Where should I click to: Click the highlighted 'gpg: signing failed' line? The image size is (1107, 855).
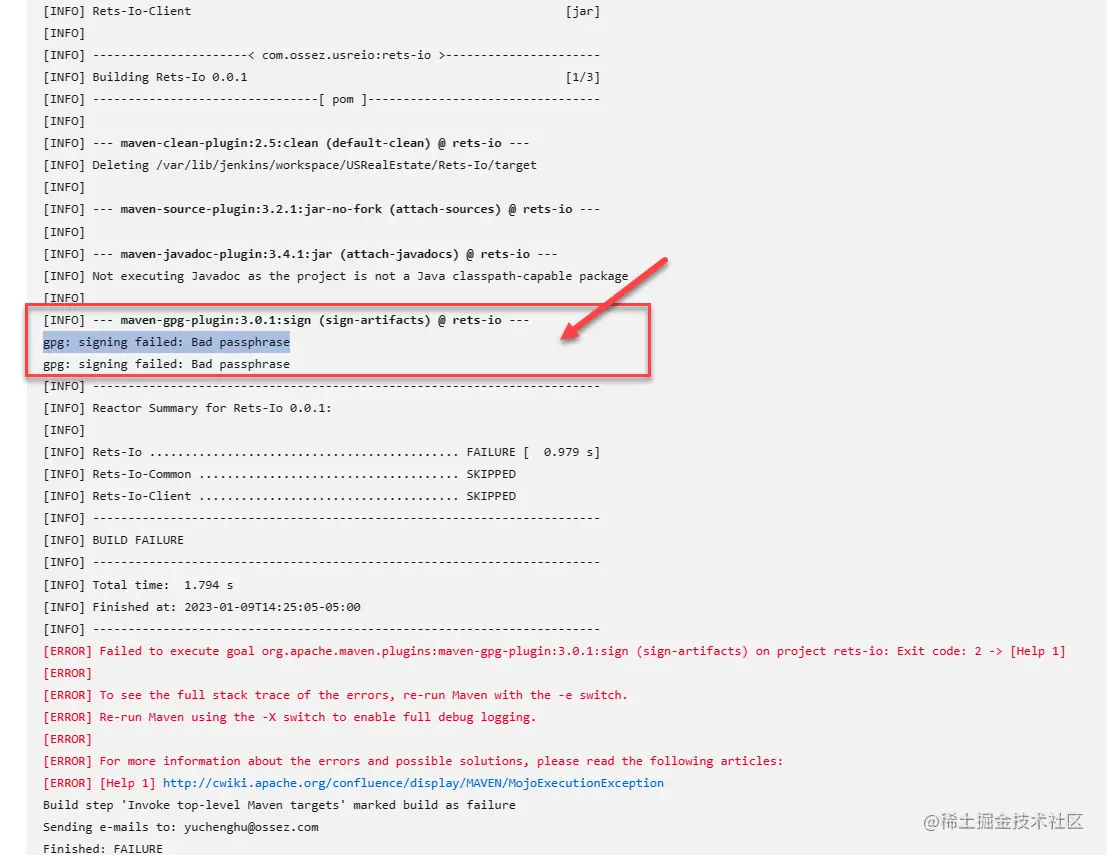pos(166,342)
